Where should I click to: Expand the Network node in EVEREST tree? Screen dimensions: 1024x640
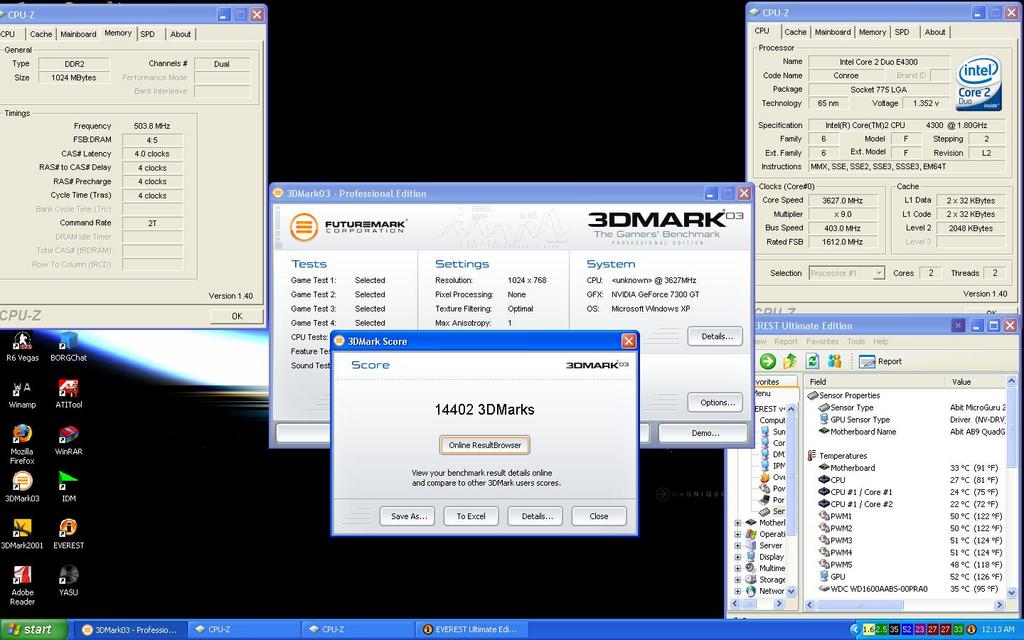click(738, 591)
